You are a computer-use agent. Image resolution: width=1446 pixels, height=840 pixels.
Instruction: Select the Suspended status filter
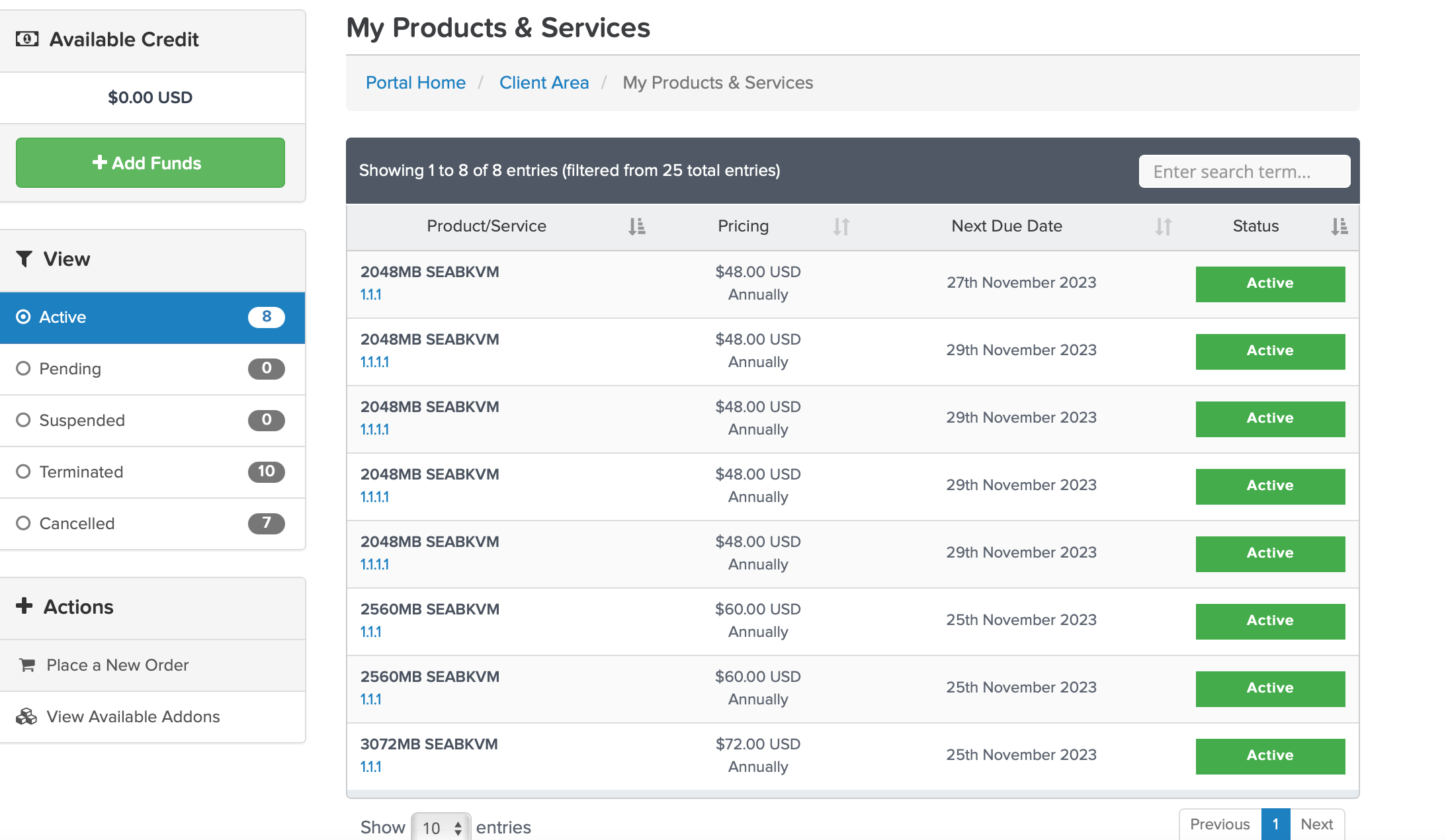(24, 420)
